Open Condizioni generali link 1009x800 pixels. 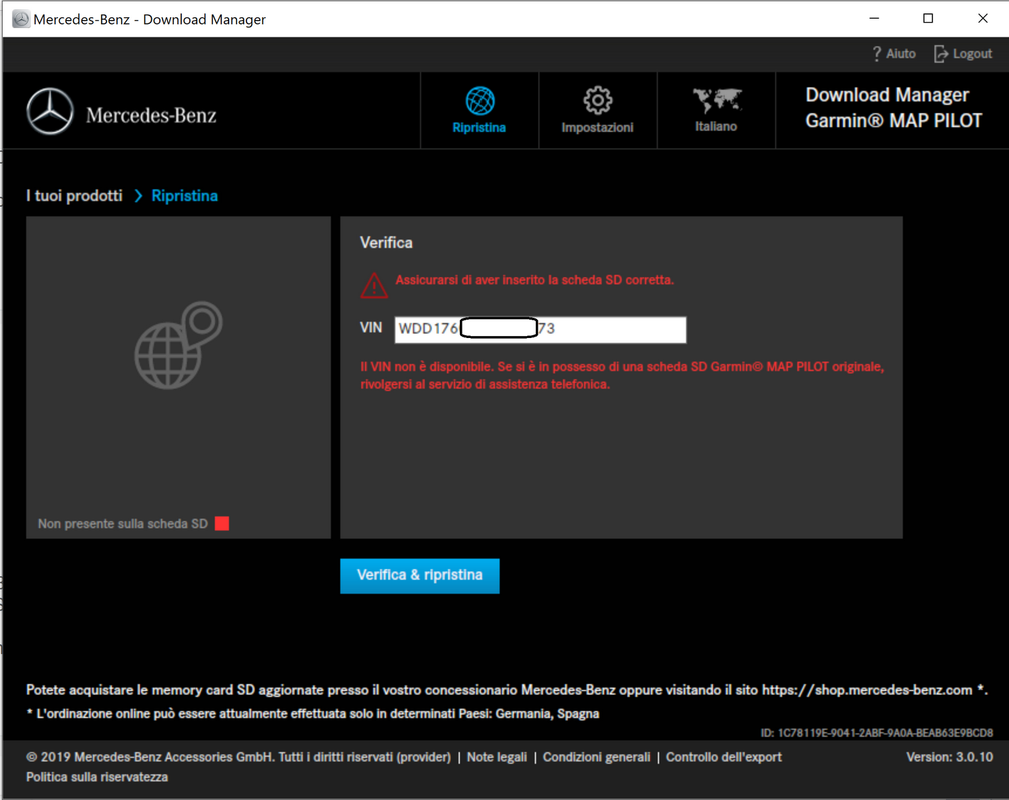coord(597,757)
